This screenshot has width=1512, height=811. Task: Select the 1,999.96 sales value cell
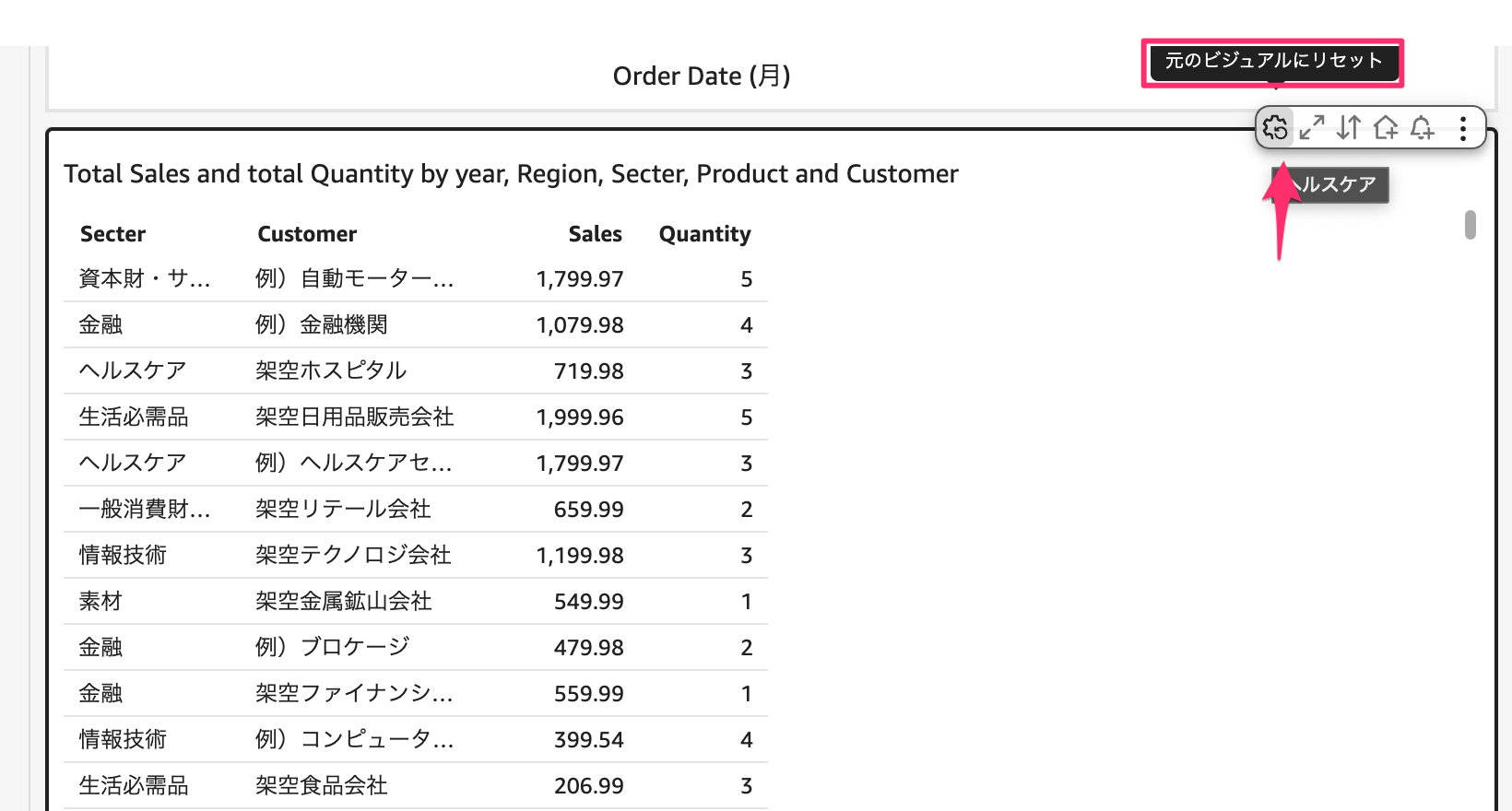point(580,417)
